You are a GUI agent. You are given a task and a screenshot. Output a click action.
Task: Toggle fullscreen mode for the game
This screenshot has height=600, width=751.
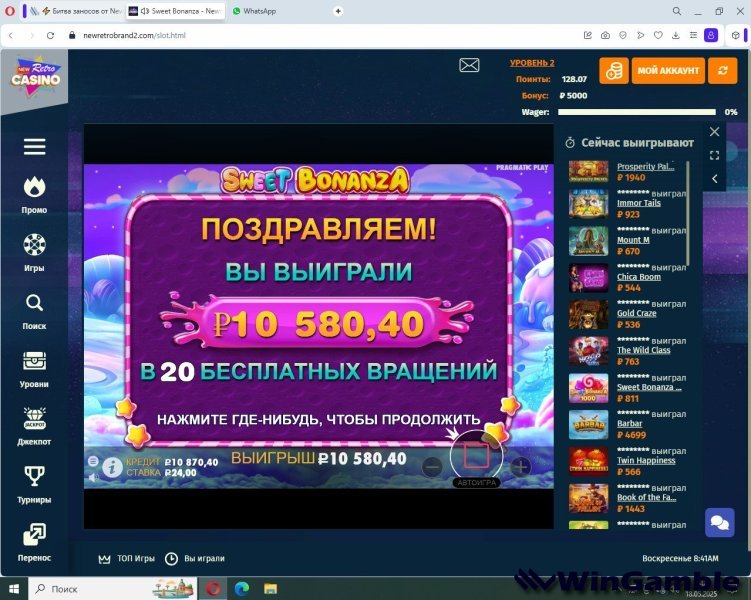pos(714,155)
